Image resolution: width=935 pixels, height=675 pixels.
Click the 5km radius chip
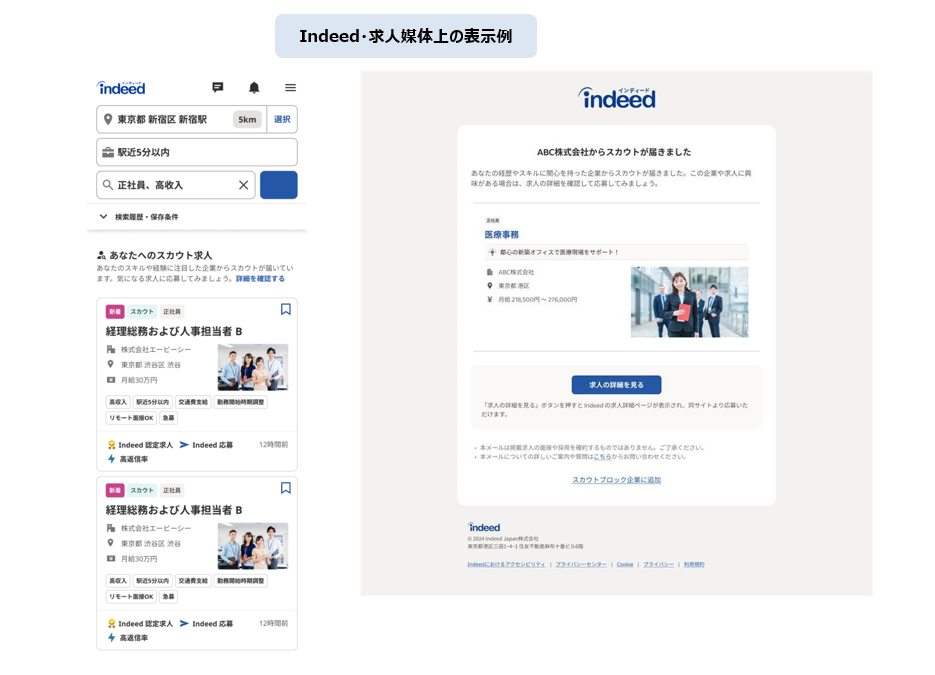click(246, 118)
